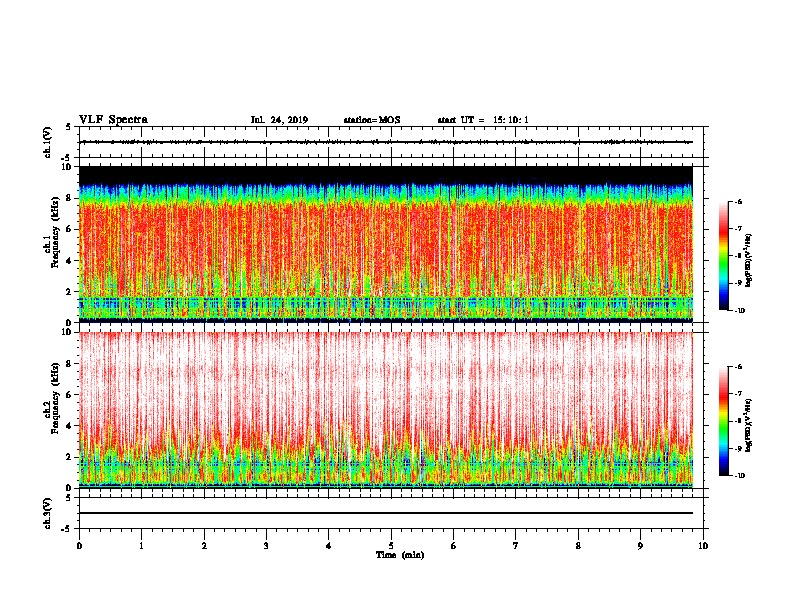The height and width of the screenshot is (612, 792).
Task: Select the "ch.1 Frequency (kHz)" axis label
Action: (51, 232)
